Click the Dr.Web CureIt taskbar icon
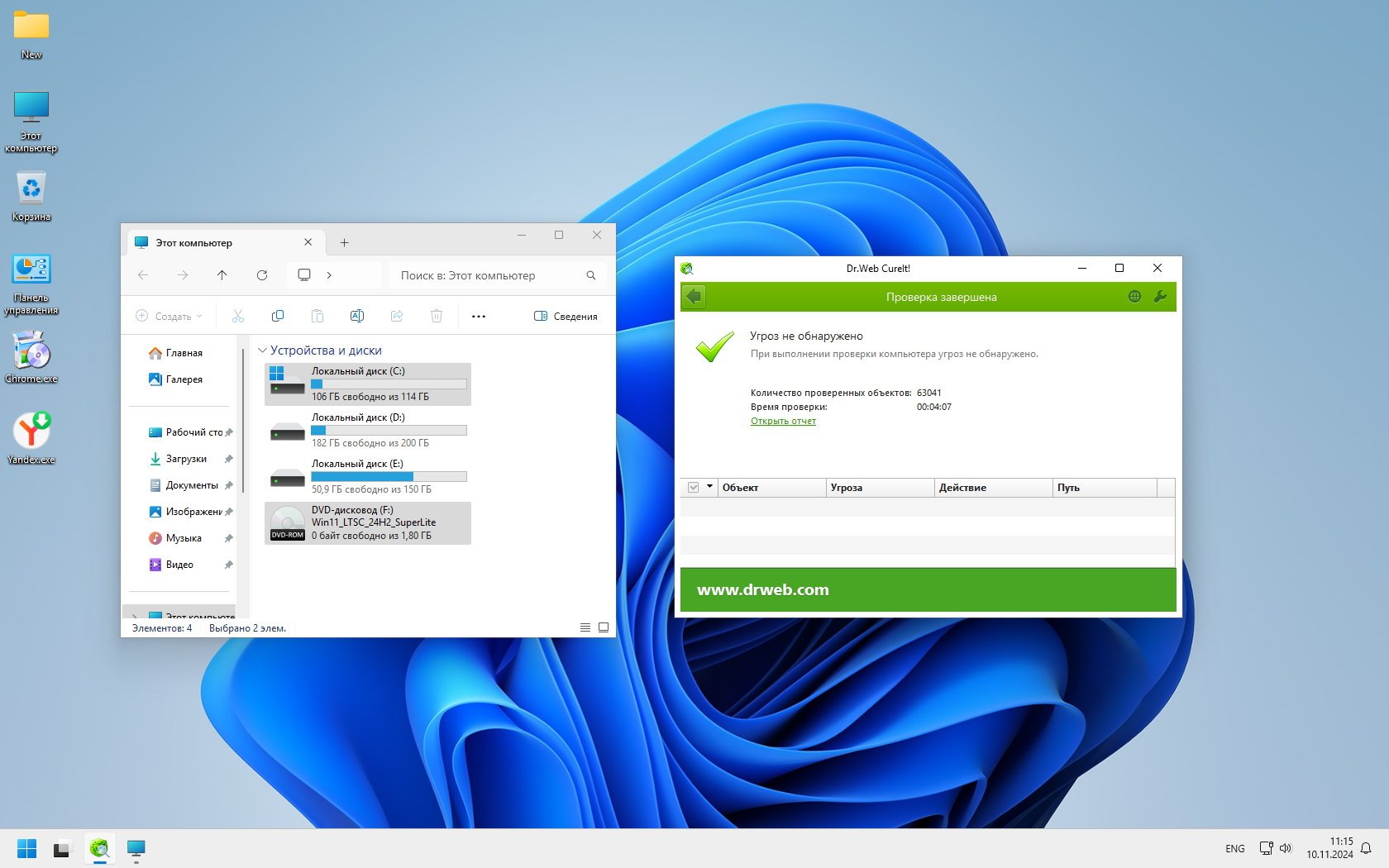 pos(100,848)
